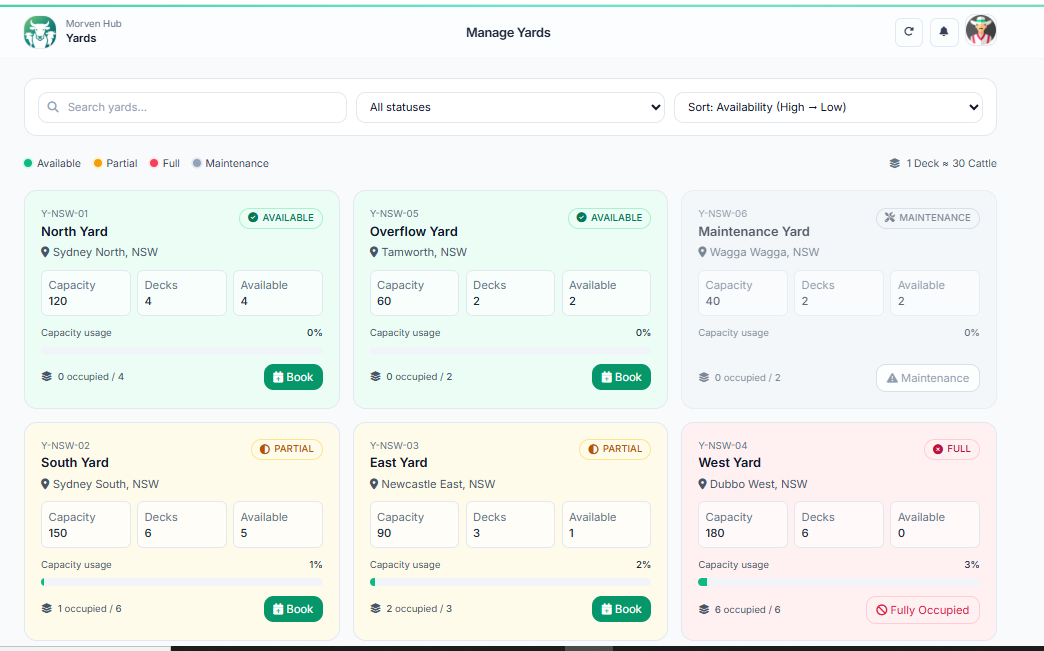Click the AVAILABLE badge on Overflow Yard

[x=609, y=218]
